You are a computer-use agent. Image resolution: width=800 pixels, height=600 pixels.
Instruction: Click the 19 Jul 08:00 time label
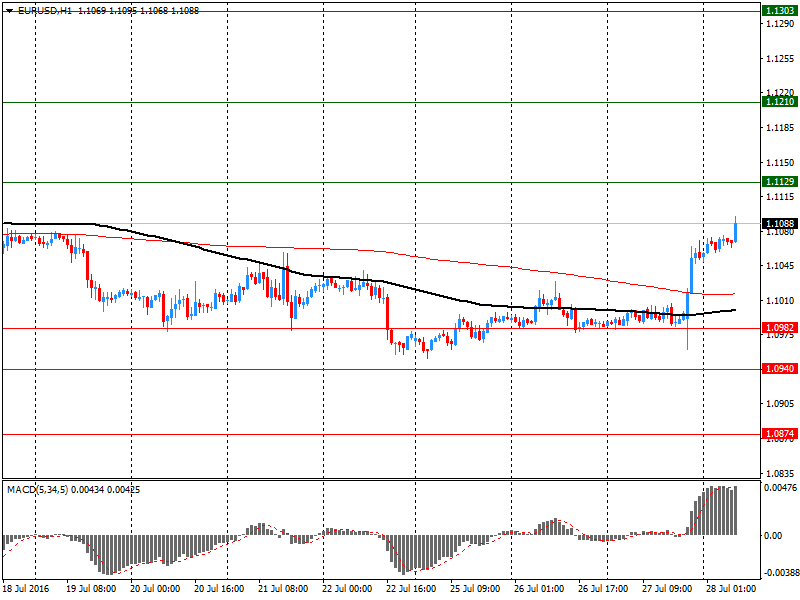[91, 589]
